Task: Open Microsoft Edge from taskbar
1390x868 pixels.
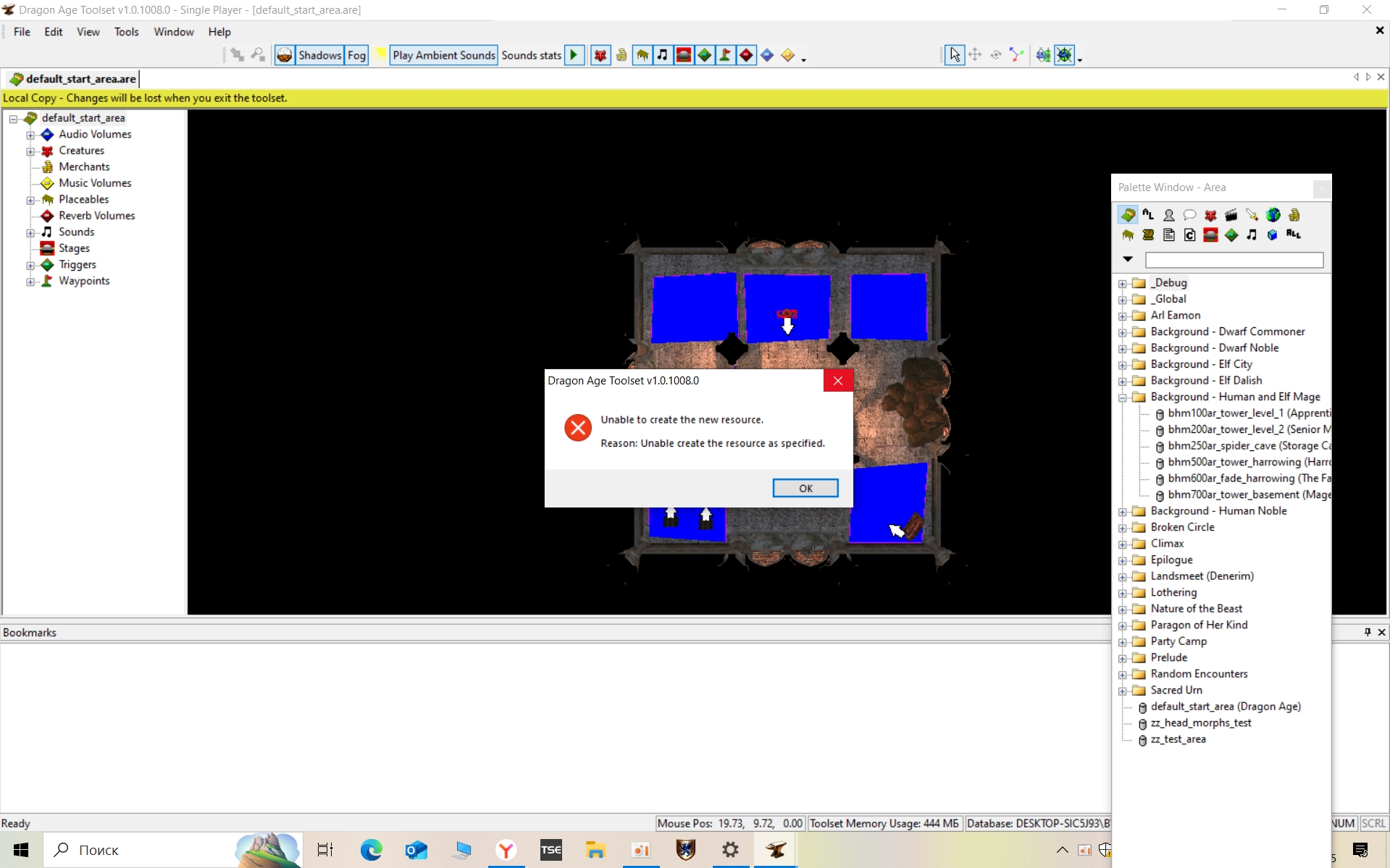Action: pyautogui.click(x=371, y=850)
